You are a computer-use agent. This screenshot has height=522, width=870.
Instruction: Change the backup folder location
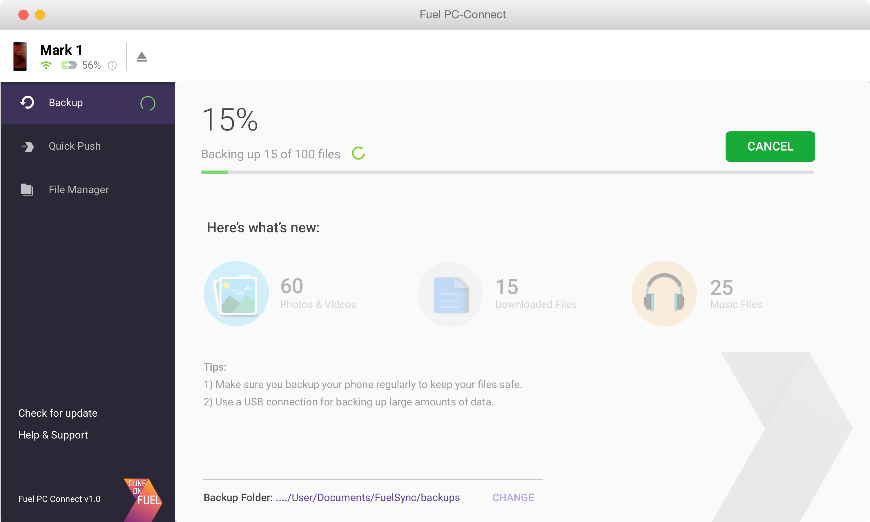coord(513,498)
